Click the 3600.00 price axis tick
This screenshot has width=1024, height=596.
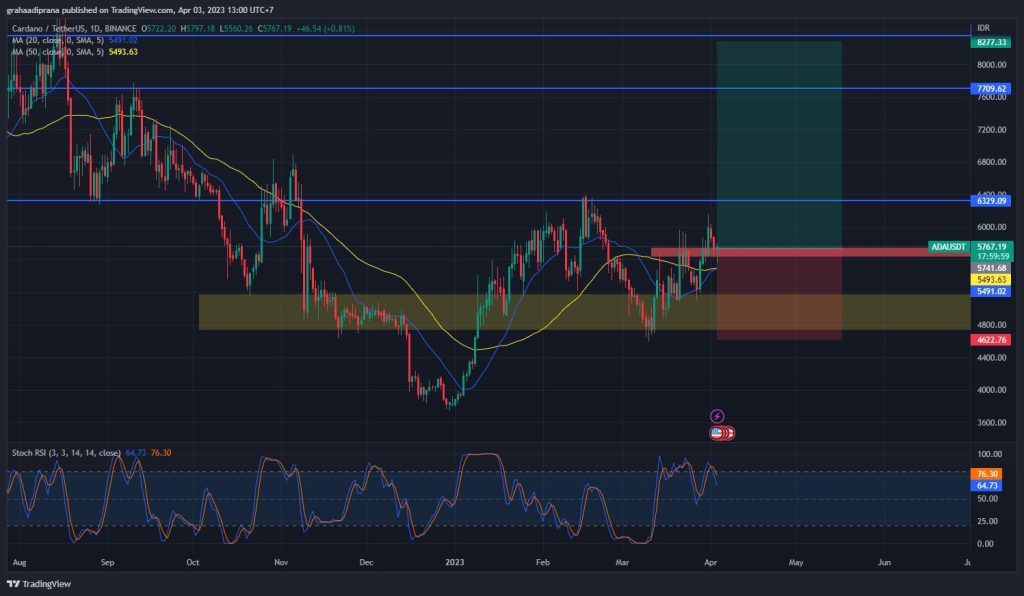click(x=991, y=422)
